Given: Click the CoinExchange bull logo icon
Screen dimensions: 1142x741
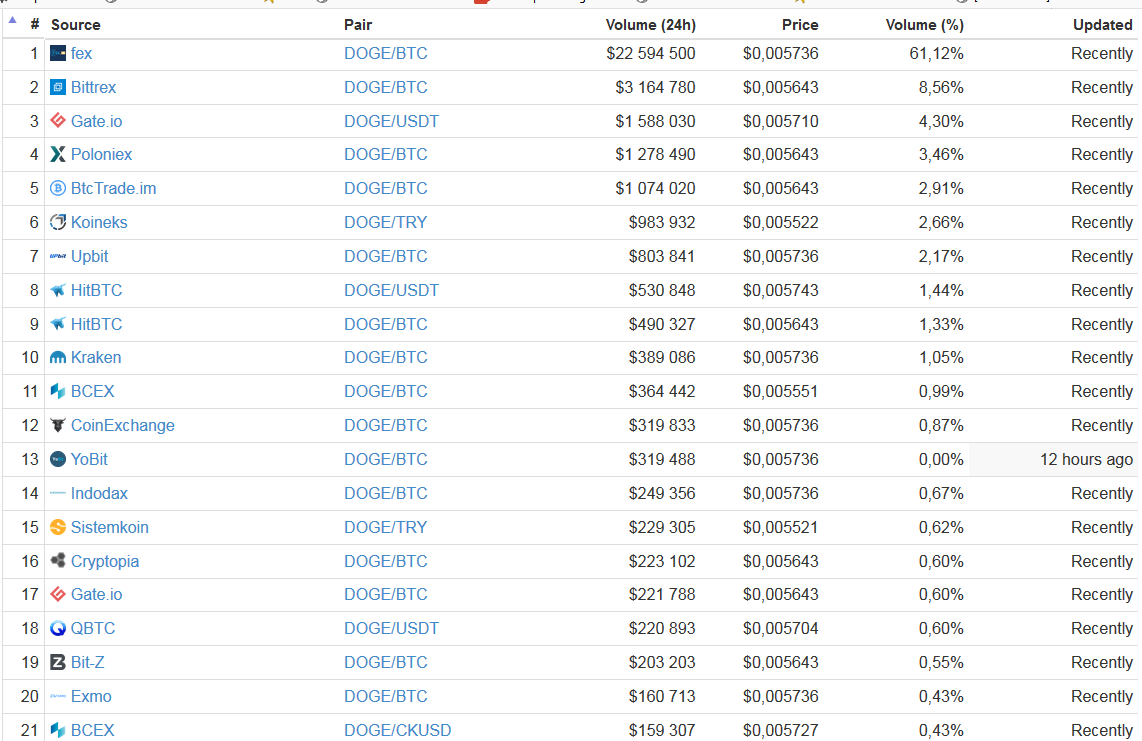Looking at the screenshot, I should pos(58,426).
